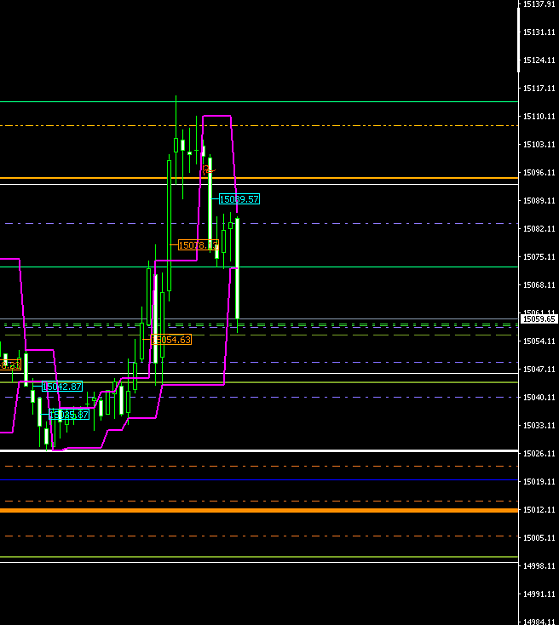Click the 15137.91 price axis label

539,4
